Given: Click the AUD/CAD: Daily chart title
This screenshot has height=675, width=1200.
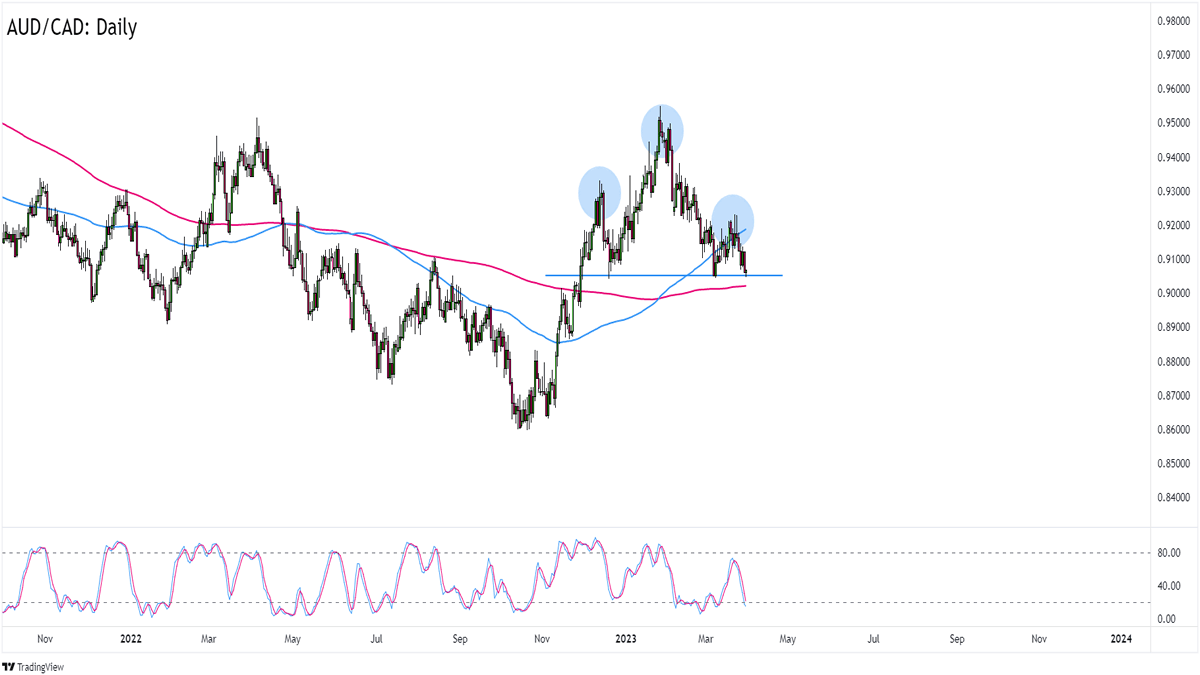Looking at the screenshot, I should pos(72,28).
